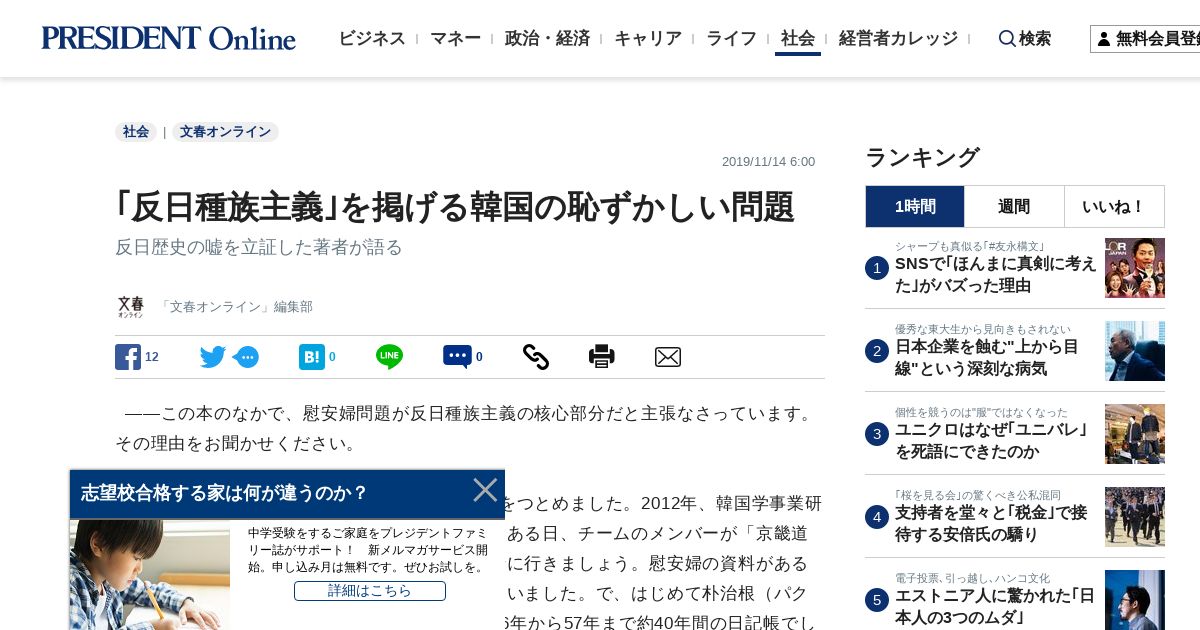Email the article with envelope icon

(x=667, y=357)
